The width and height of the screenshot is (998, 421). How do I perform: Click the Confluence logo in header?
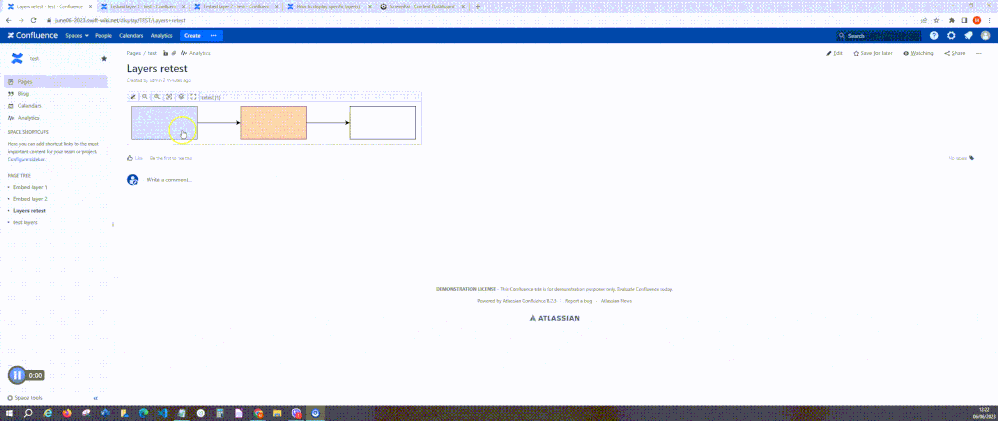click(x=32, y=36)
